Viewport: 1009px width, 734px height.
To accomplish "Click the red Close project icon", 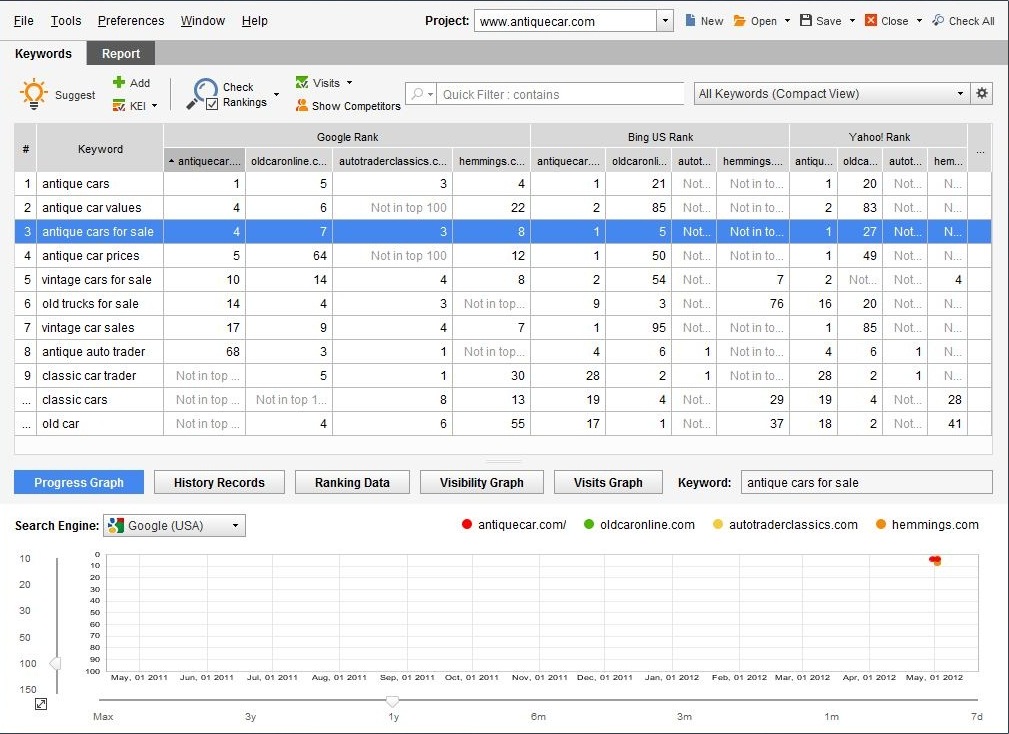I will 871,21.
